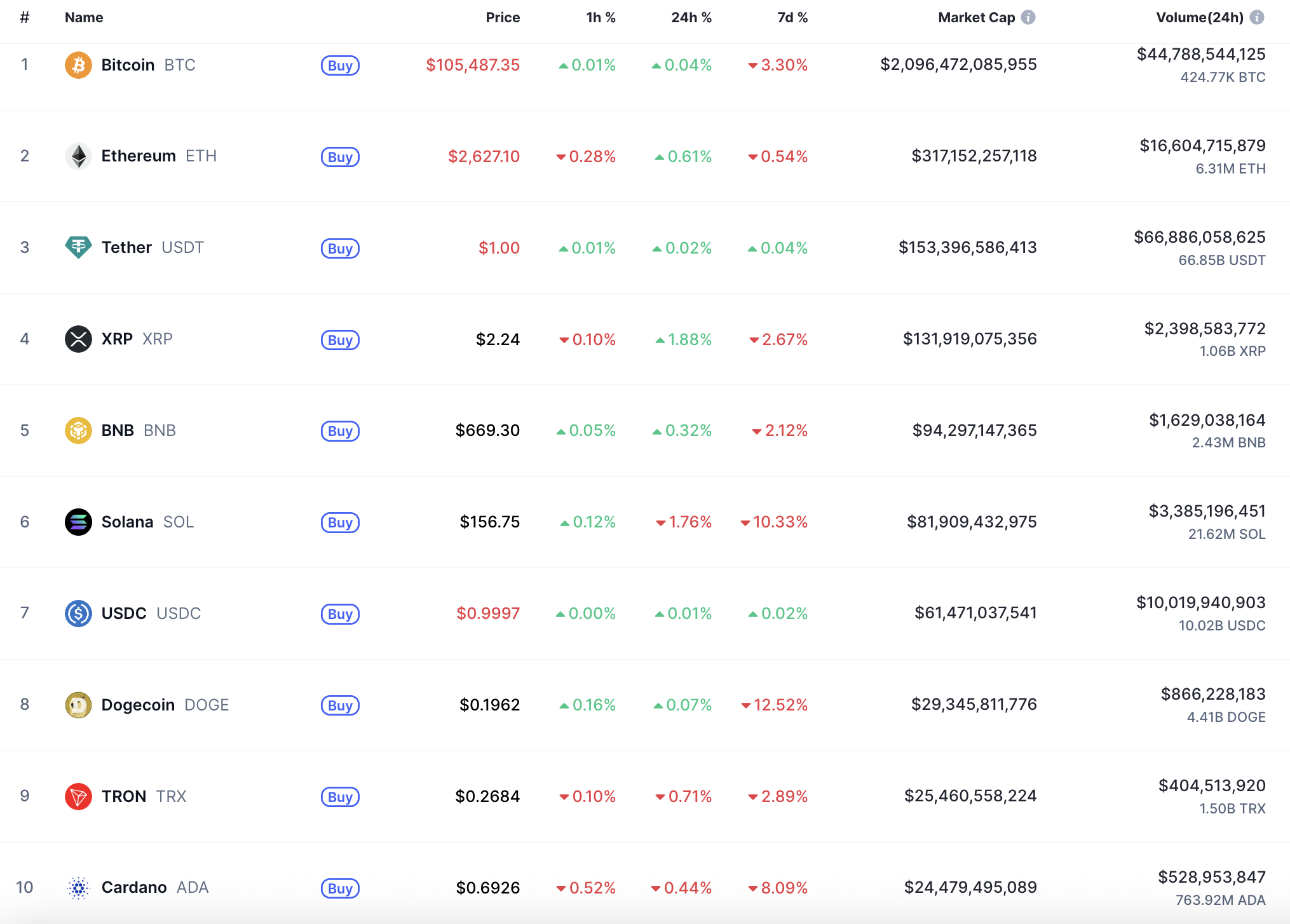Sort by the # rank column header
This screenshot has width=1290, height=924.
(25, 18)
